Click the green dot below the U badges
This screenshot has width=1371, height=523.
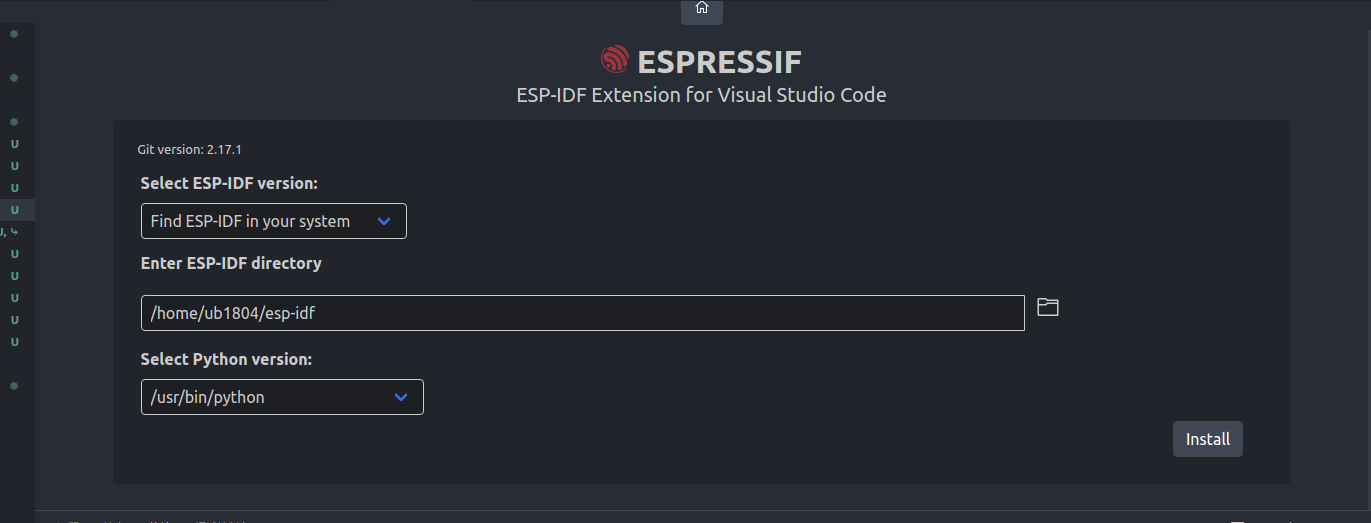pyautogui.click(x=14, y=386)
